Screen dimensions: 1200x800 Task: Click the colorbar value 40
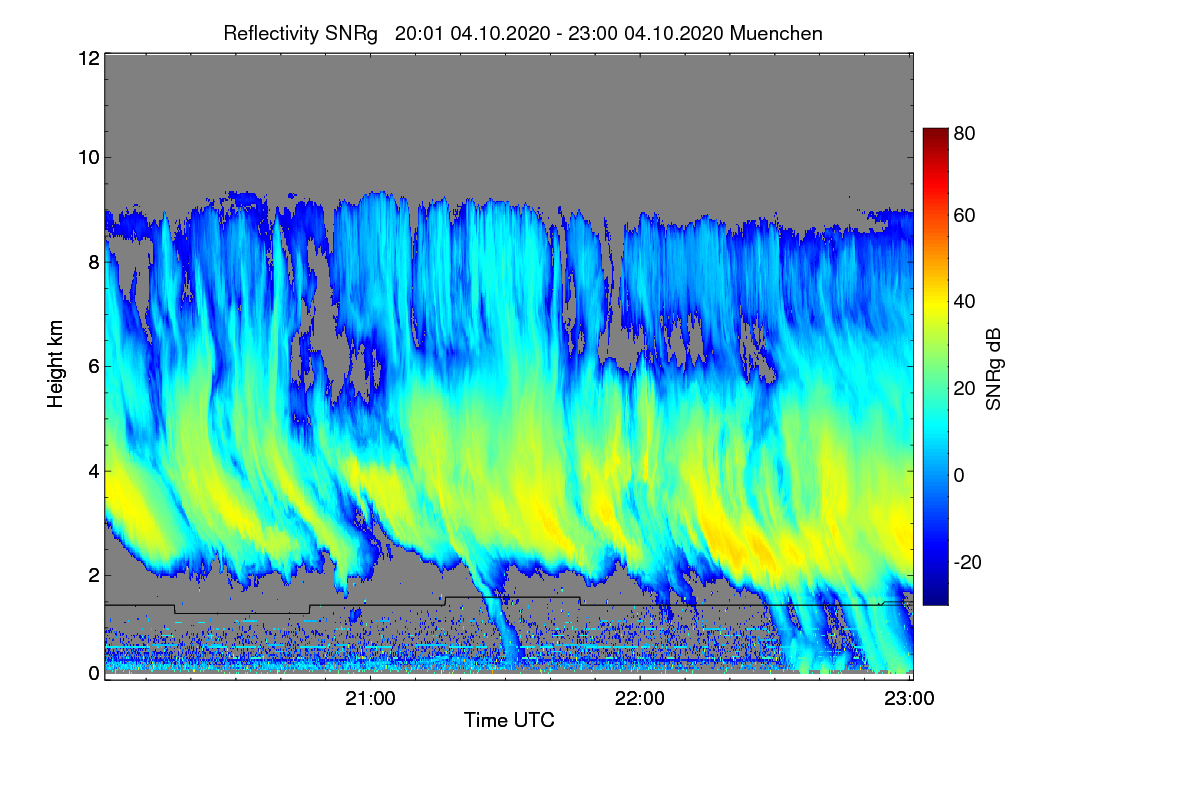point(964,301)
